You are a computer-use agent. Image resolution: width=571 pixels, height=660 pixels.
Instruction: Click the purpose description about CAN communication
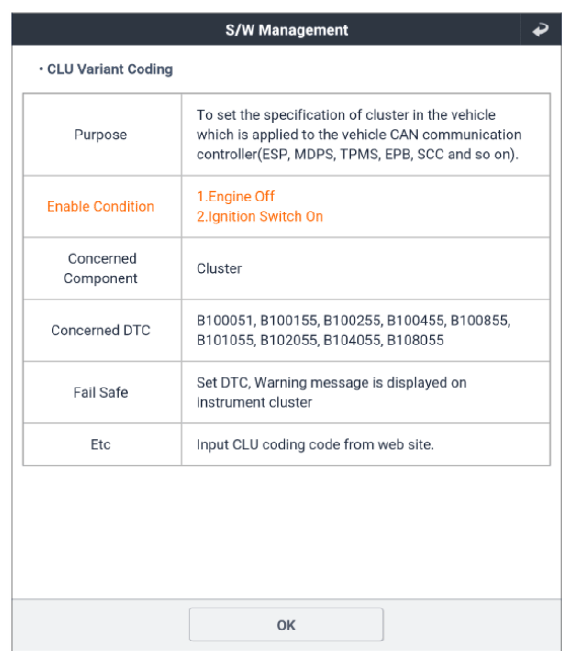(359, 135)
